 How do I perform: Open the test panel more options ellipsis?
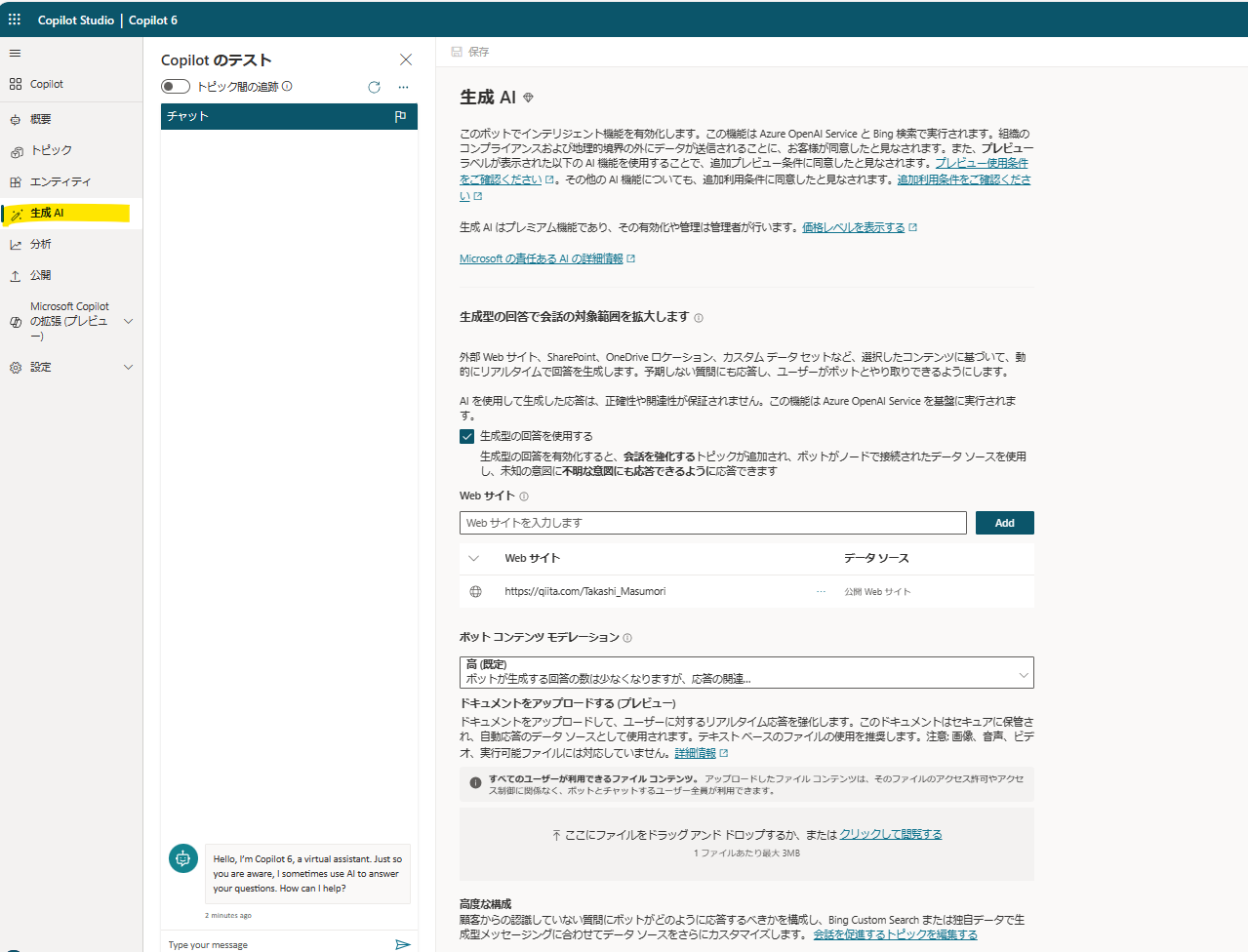403,87
